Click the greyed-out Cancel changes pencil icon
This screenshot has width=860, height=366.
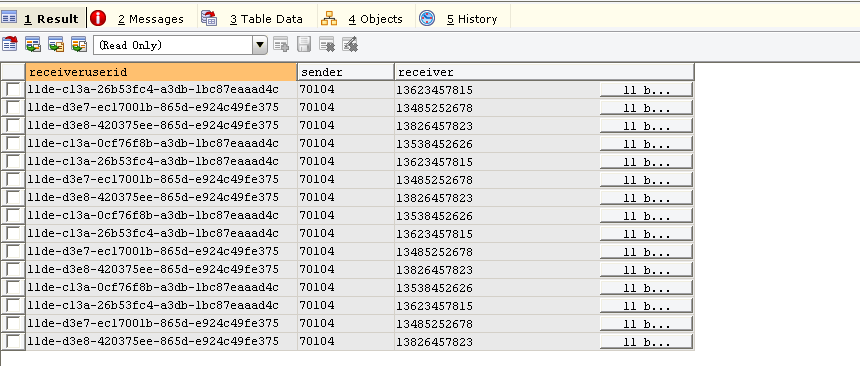point(350,44)
